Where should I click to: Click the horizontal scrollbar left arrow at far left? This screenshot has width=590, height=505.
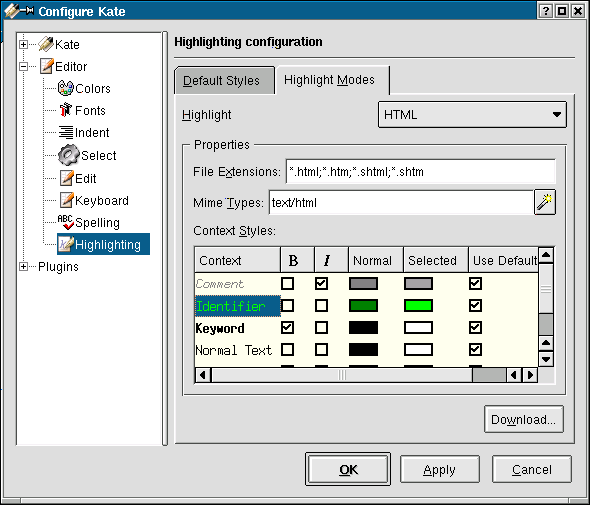pyautogui.click(x=203, y=375)
